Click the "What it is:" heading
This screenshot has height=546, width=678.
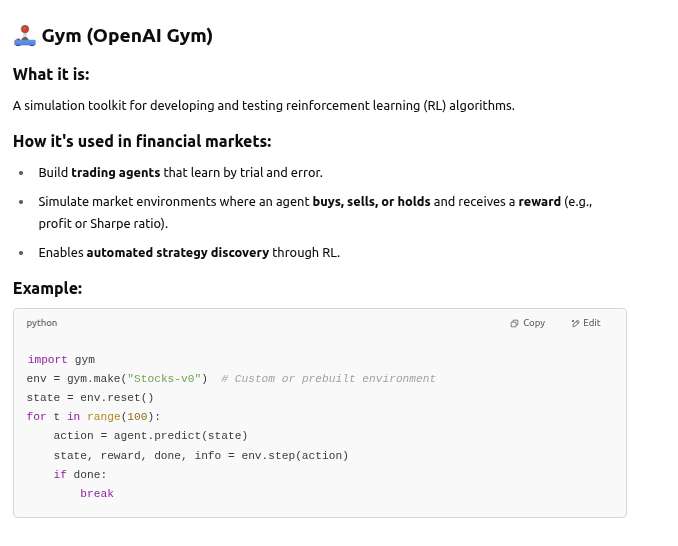(x=51, y=74)
